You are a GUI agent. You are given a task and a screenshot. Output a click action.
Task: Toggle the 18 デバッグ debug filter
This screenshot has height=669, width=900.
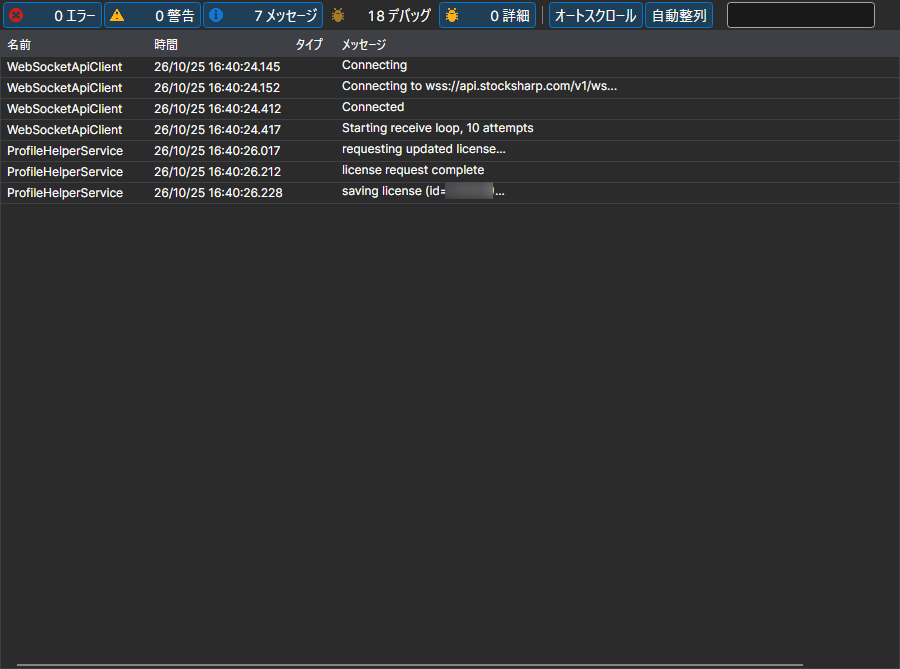point(381,15)
